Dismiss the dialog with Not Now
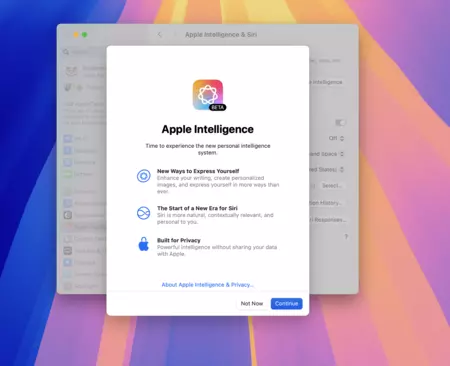The width and height of the screenshot is (450, 366). pyautogui.click(x=252, y=304)
